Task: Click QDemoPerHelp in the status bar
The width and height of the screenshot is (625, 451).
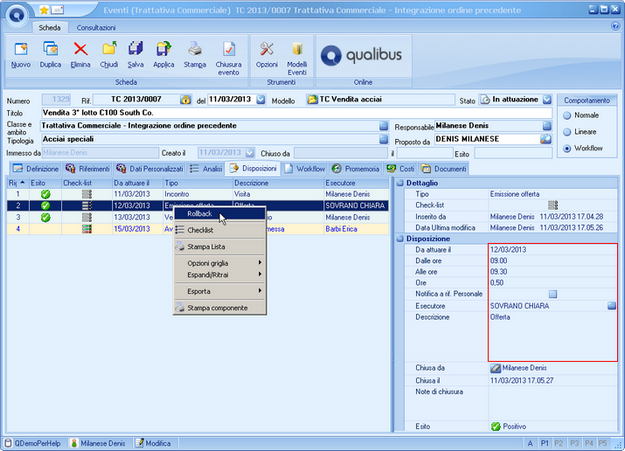Action: coord(33,443)
